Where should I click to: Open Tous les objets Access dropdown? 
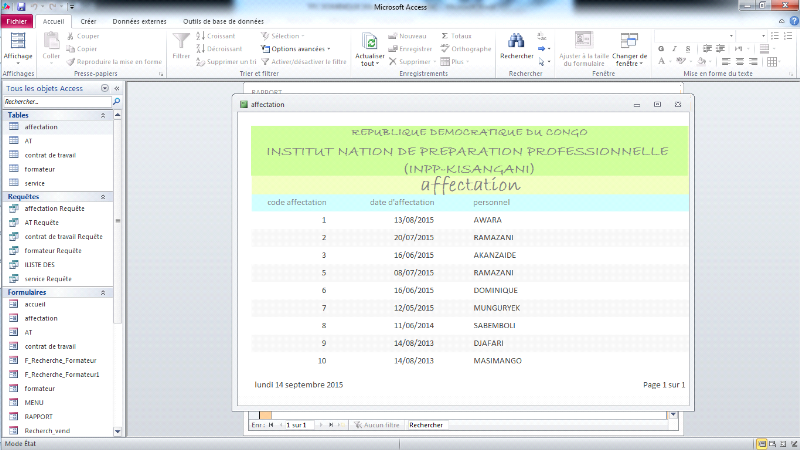pos(105,88)
